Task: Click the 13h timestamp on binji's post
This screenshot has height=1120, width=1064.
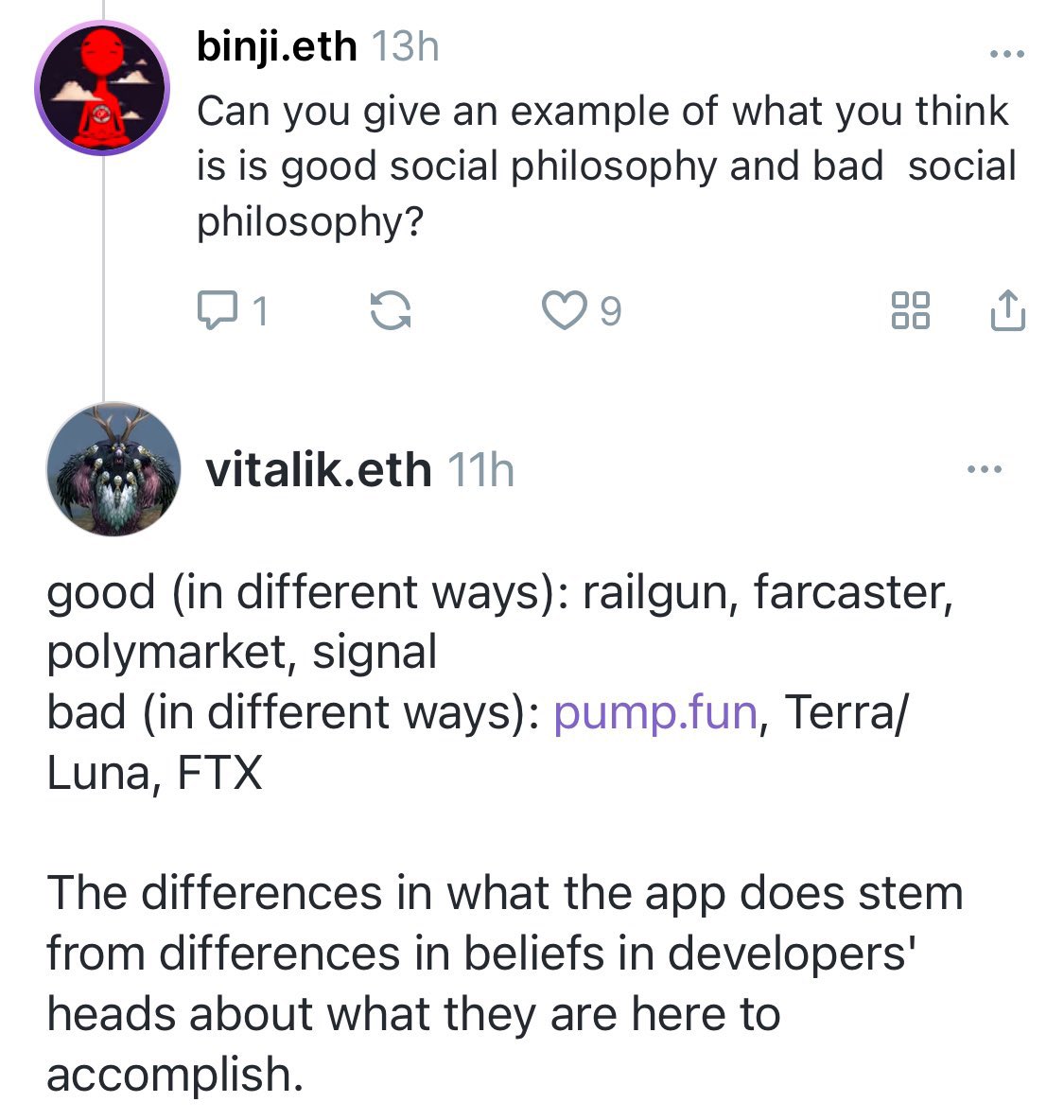Action: point(405,46)
